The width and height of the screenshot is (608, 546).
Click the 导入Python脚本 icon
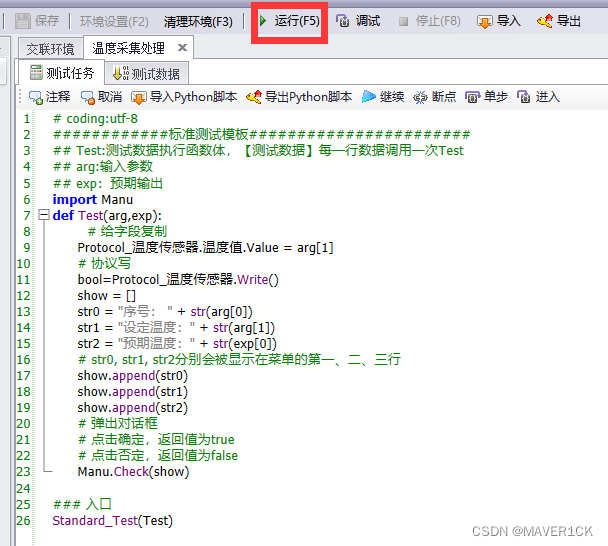click(x=139, y=98)
